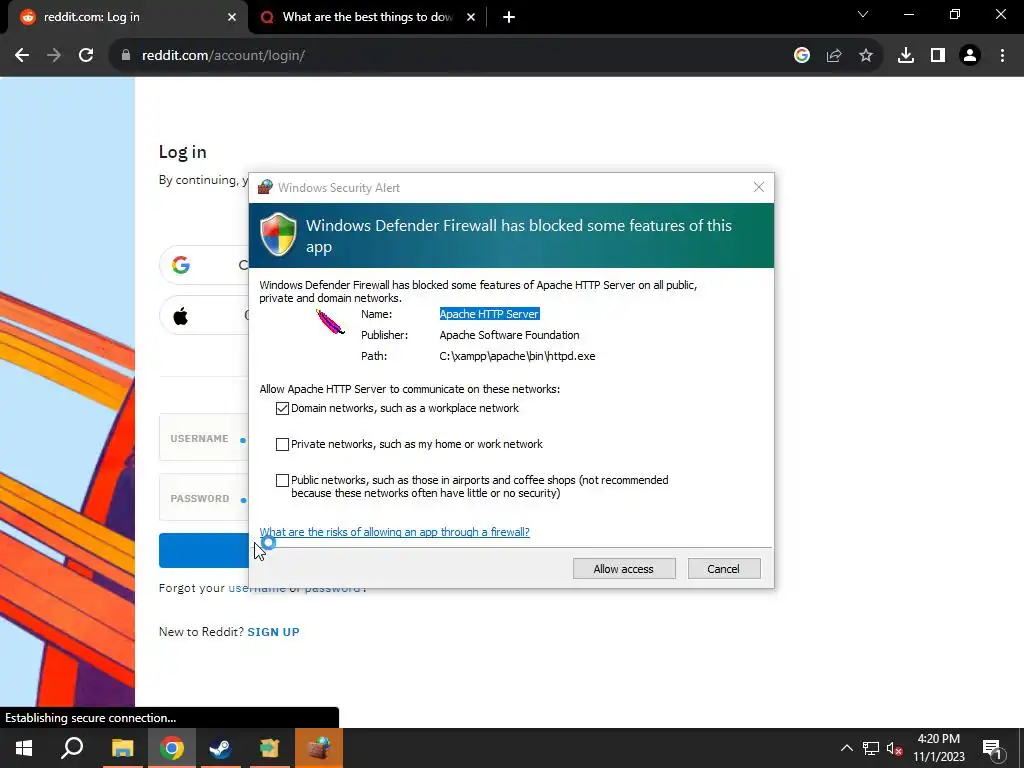Viewport: 1024px width, 768px height.
Task: Click the XAMPP installer taskbar icon
Action: click(270, 748)
